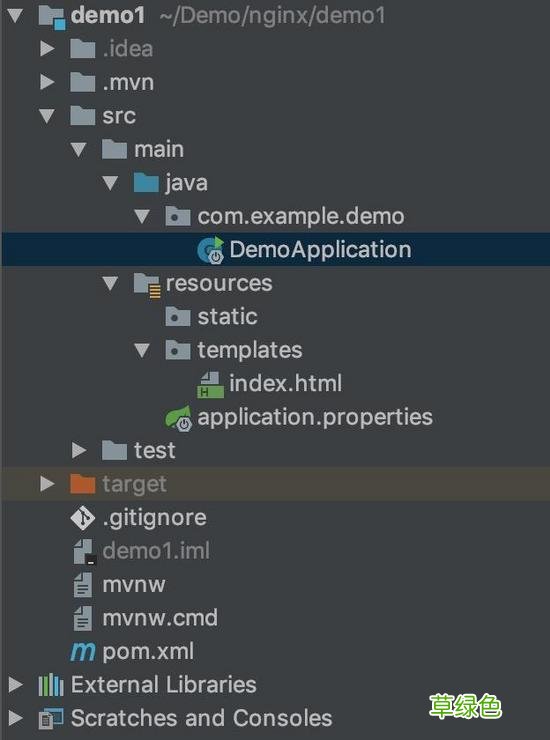Expand the test folder arrow
This screenshot has height=740, width=550.
(x=78, y=450)
